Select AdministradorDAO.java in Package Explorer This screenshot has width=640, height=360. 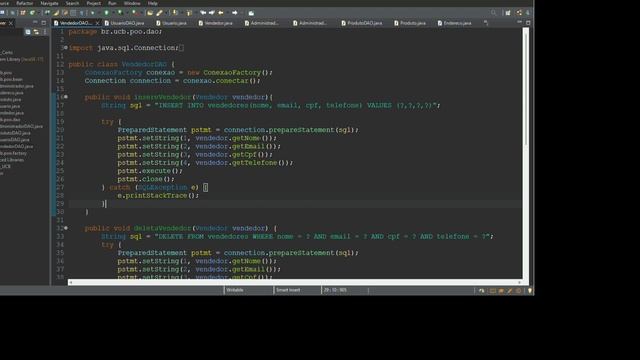click(x=21, y=126)
